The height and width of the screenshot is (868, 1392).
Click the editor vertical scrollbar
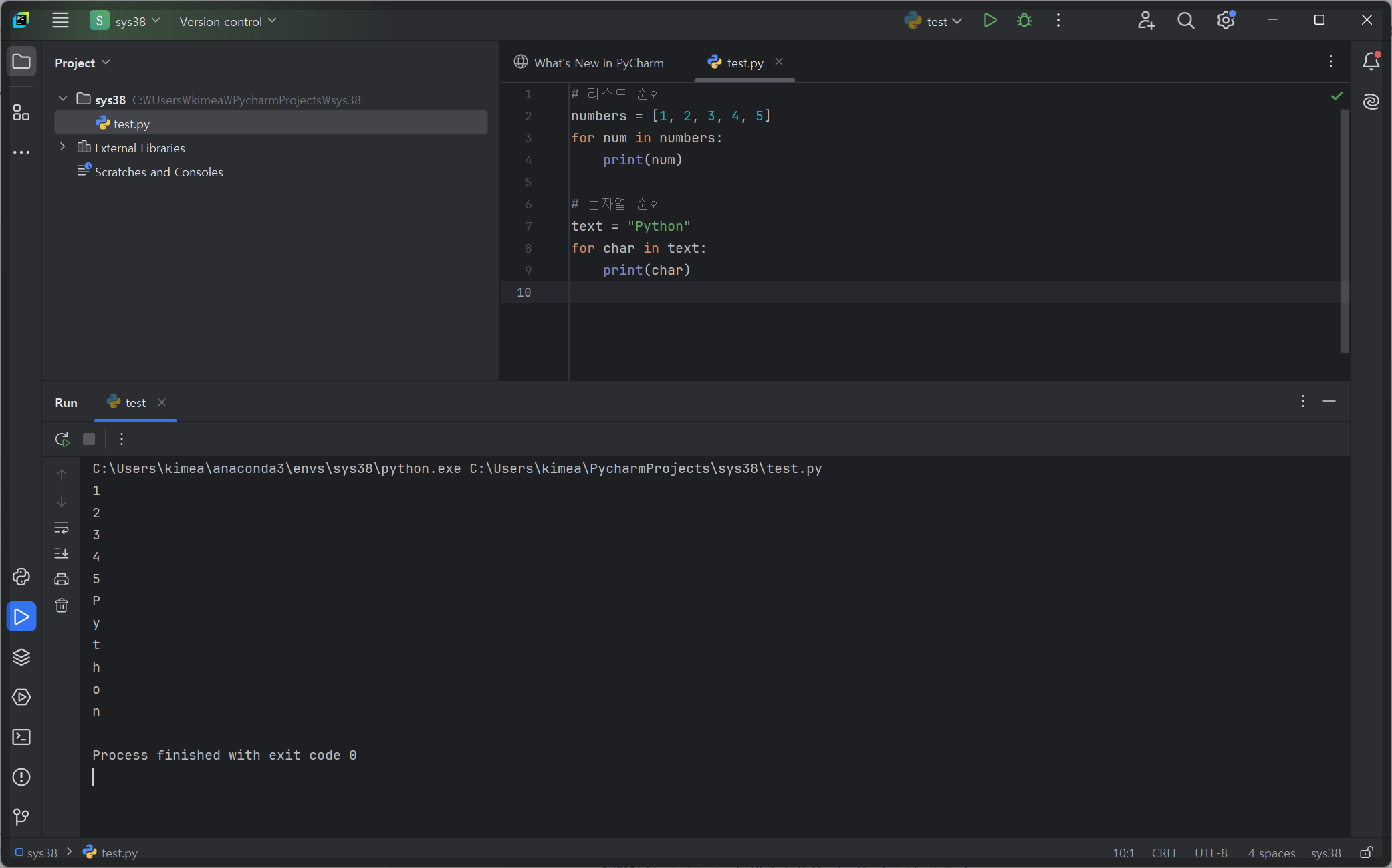pos(1345,231)
